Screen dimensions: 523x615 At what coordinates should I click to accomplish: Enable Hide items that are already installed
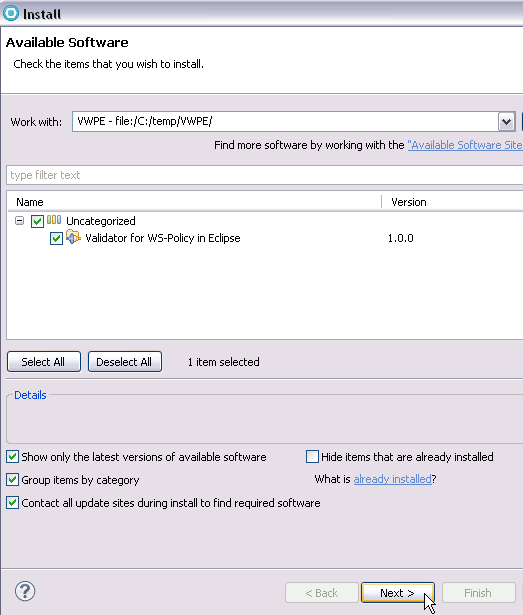coord(312,457)
